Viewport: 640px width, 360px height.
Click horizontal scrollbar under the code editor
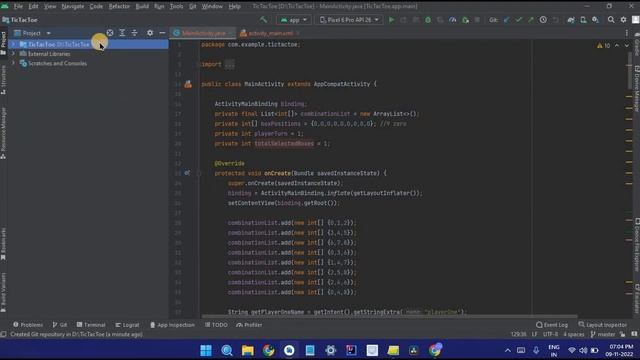coord(389,316)
